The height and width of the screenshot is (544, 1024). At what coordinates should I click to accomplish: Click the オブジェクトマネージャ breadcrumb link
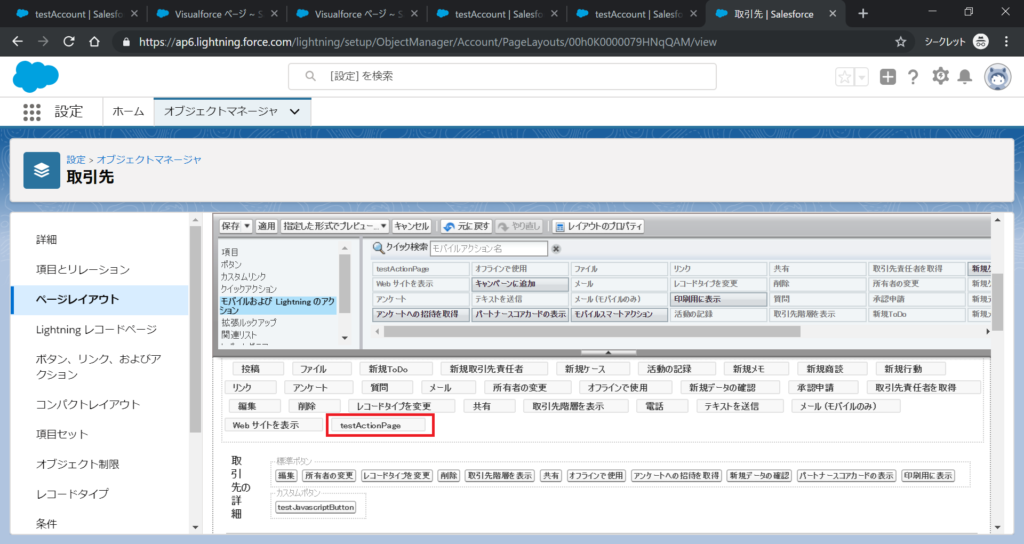point(149,159)
